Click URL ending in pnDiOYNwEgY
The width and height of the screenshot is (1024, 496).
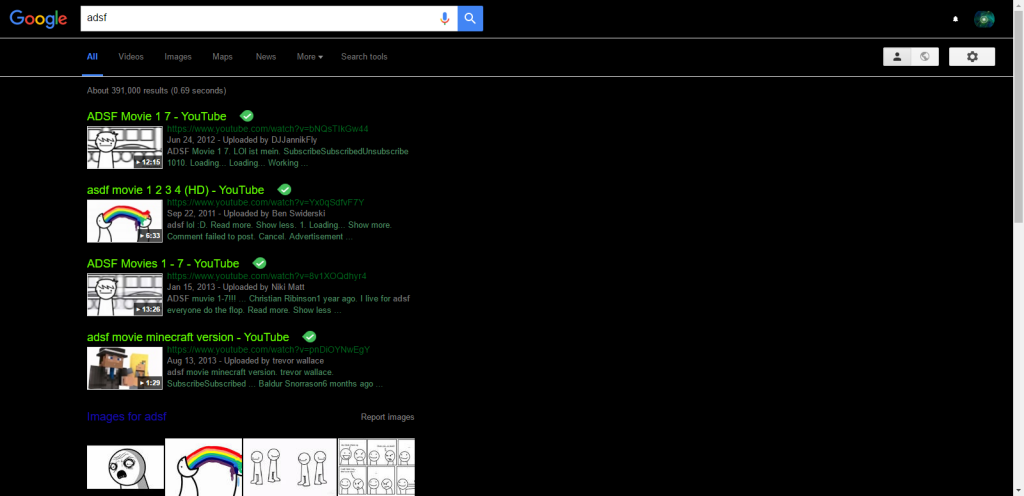(x=268, y=350)
